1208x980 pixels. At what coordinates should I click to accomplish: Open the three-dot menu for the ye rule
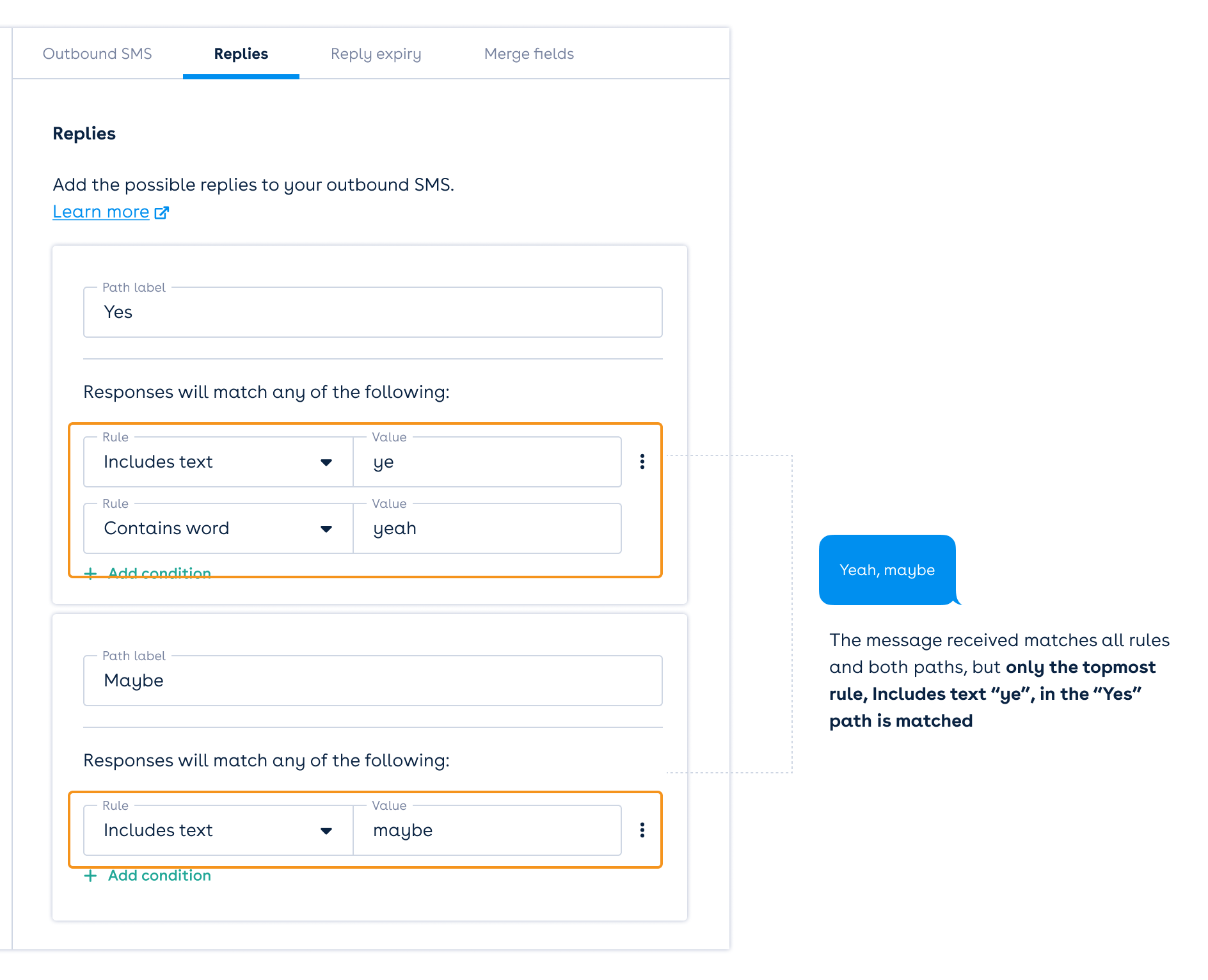(x=642, y=462)
